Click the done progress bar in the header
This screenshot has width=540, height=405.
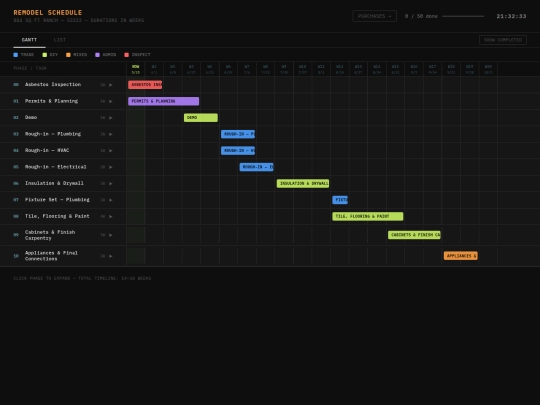coord(463,16)
